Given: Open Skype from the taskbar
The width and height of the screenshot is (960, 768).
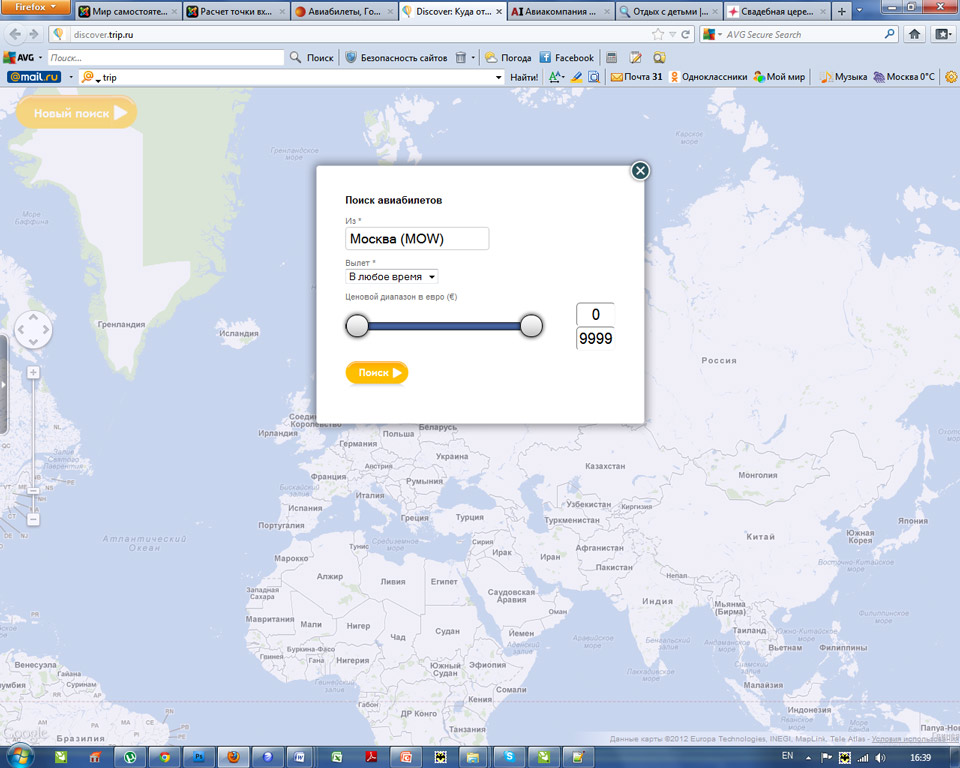Looking at the screenshot, I should [509, 757].
